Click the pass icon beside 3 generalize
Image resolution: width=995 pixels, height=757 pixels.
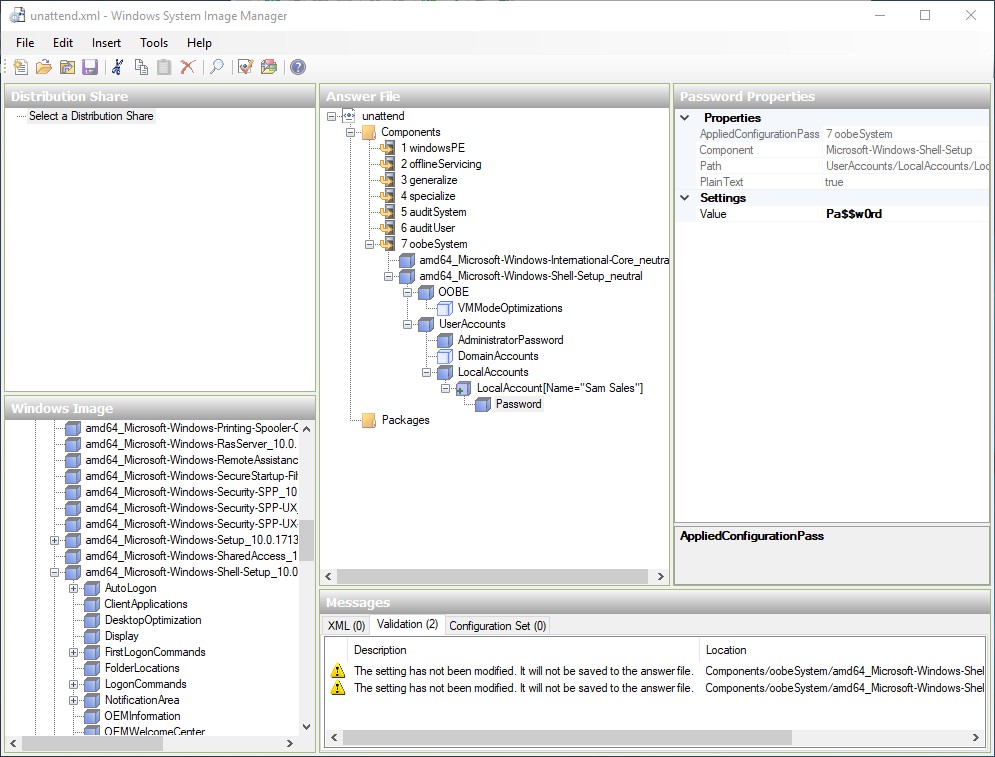[387, 180]
